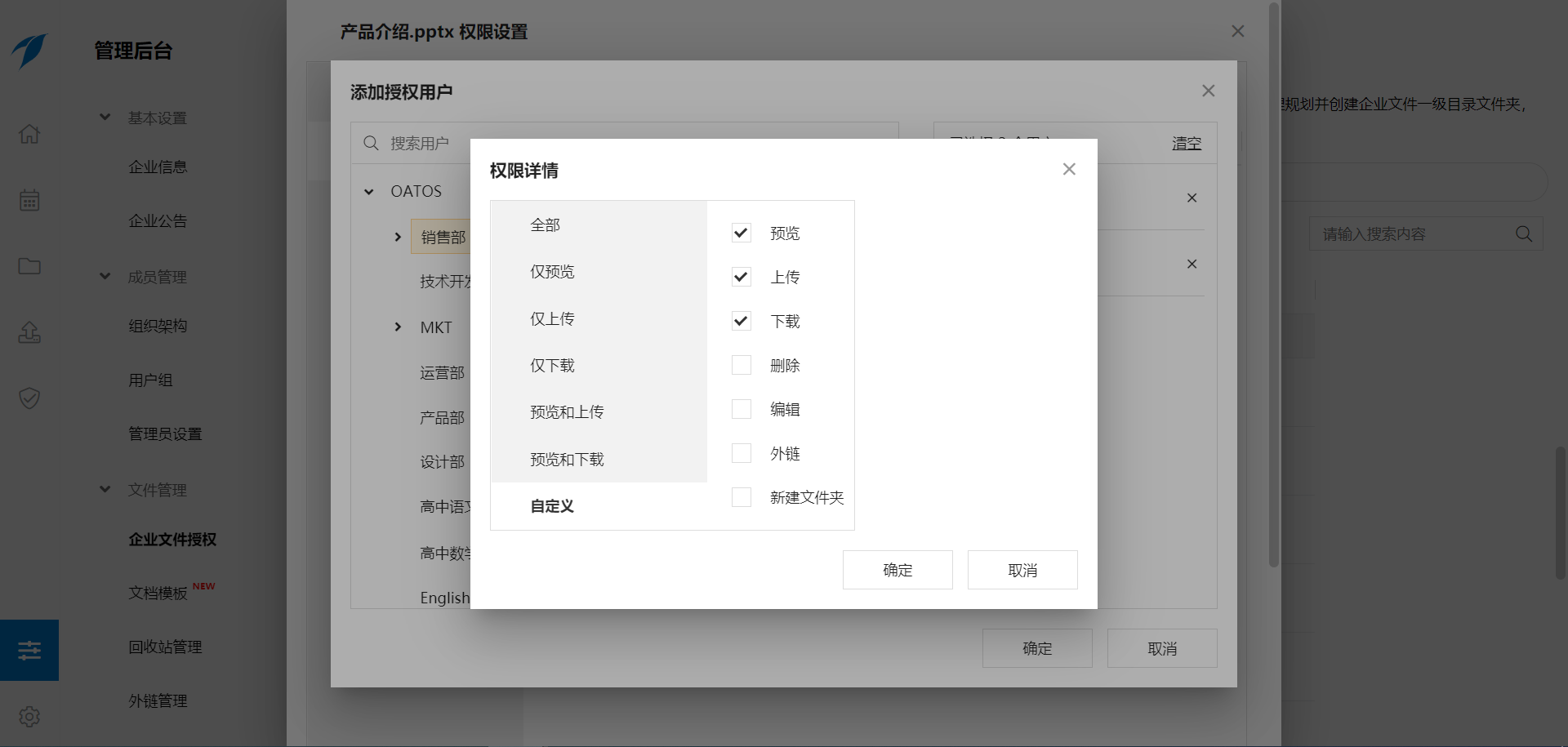Viewport: 1568px width, 747px height.
Task: Click the search magnifier icon at right
Action: 1523,234
